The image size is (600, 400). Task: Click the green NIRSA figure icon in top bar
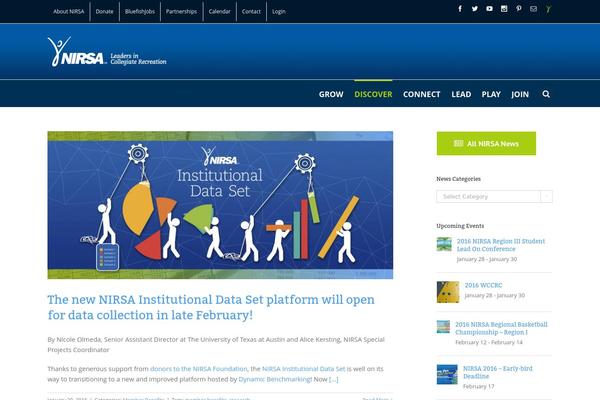[x=548, y=9]
